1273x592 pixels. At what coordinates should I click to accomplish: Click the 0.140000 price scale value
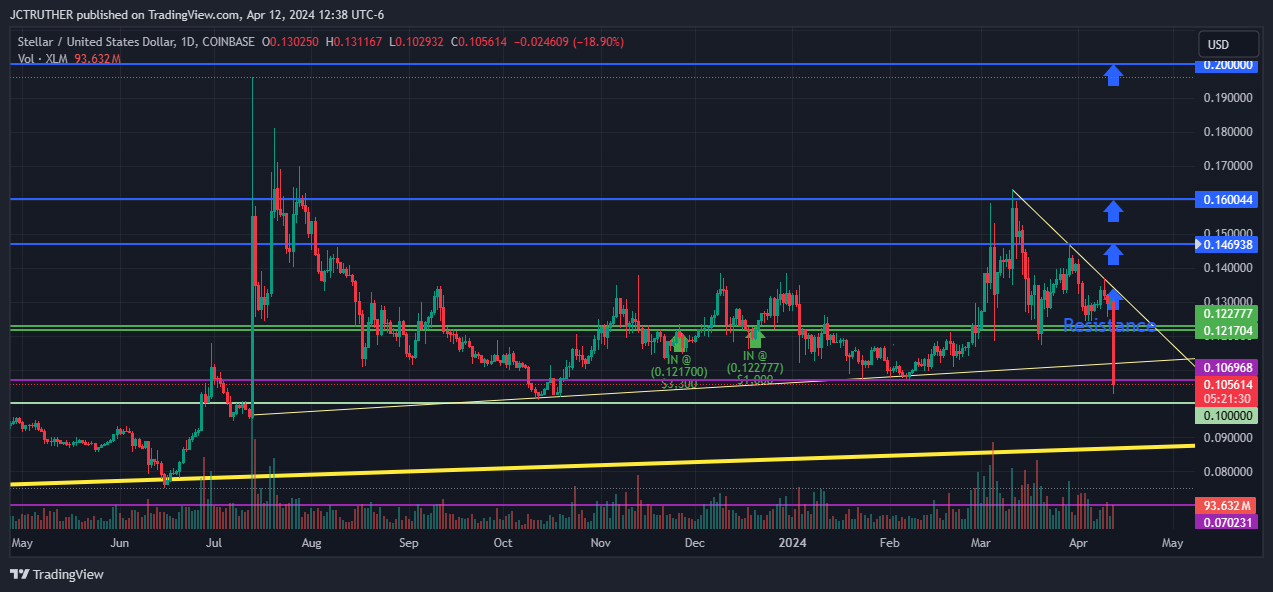(1226, 268)
